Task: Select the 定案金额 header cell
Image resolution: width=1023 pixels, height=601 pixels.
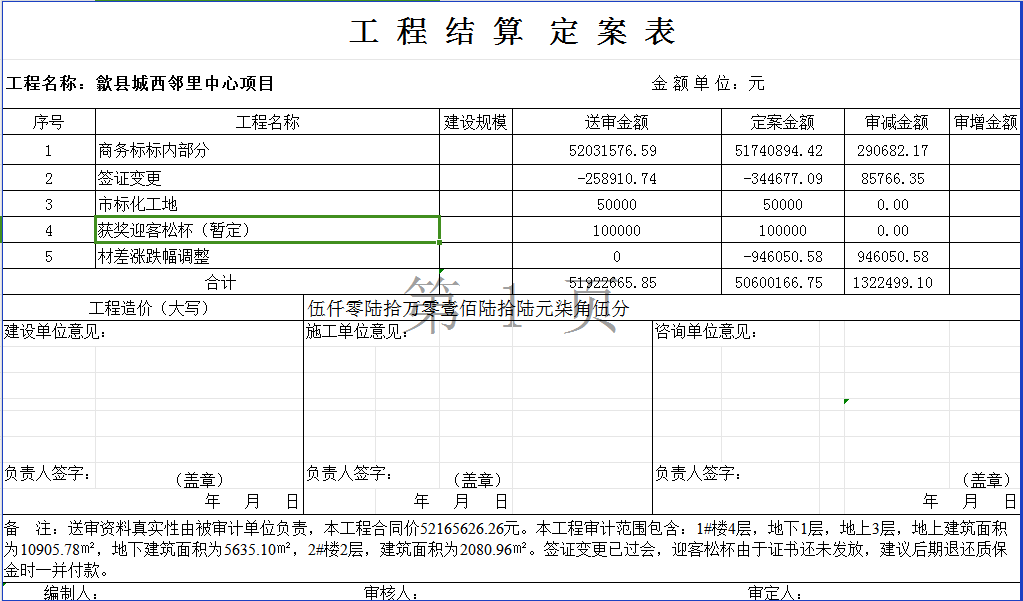Action: coord(782,123)
